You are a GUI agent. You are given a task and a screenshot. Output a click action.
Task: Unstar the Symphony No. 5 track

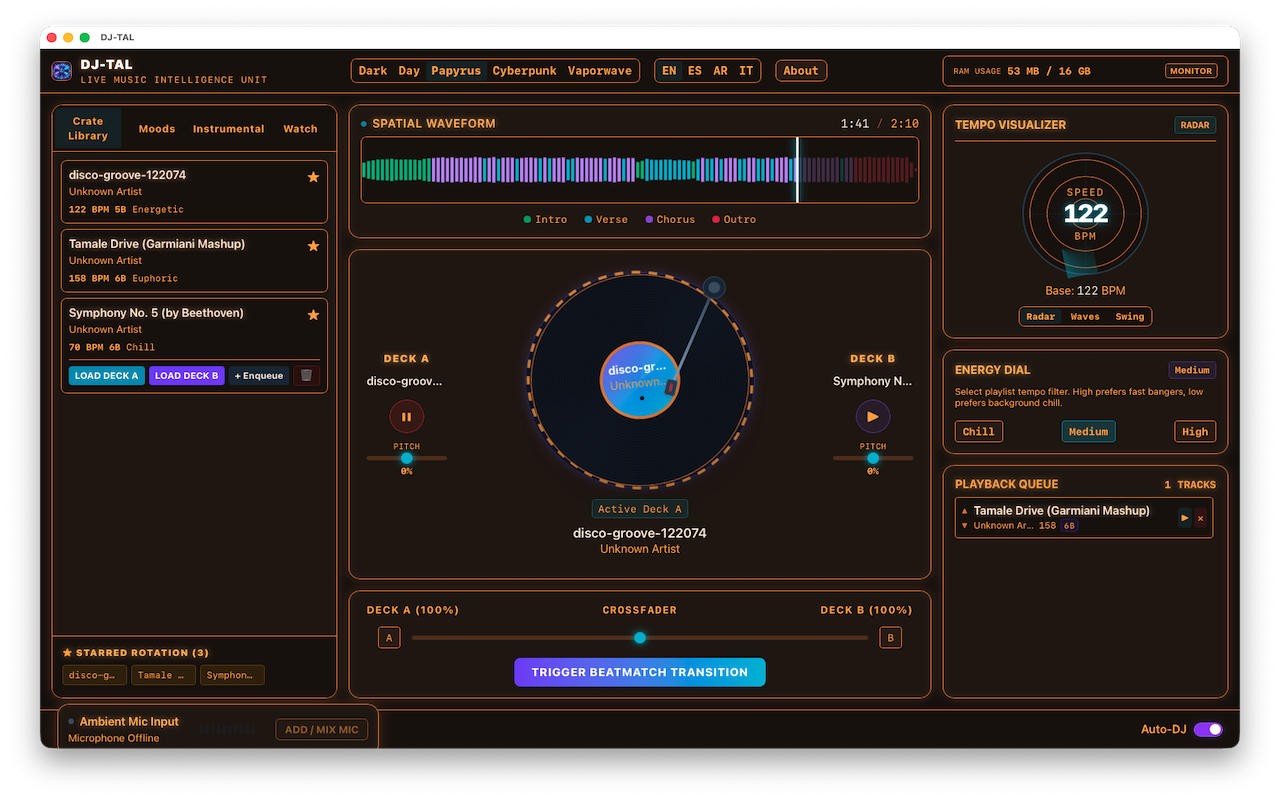313,315
